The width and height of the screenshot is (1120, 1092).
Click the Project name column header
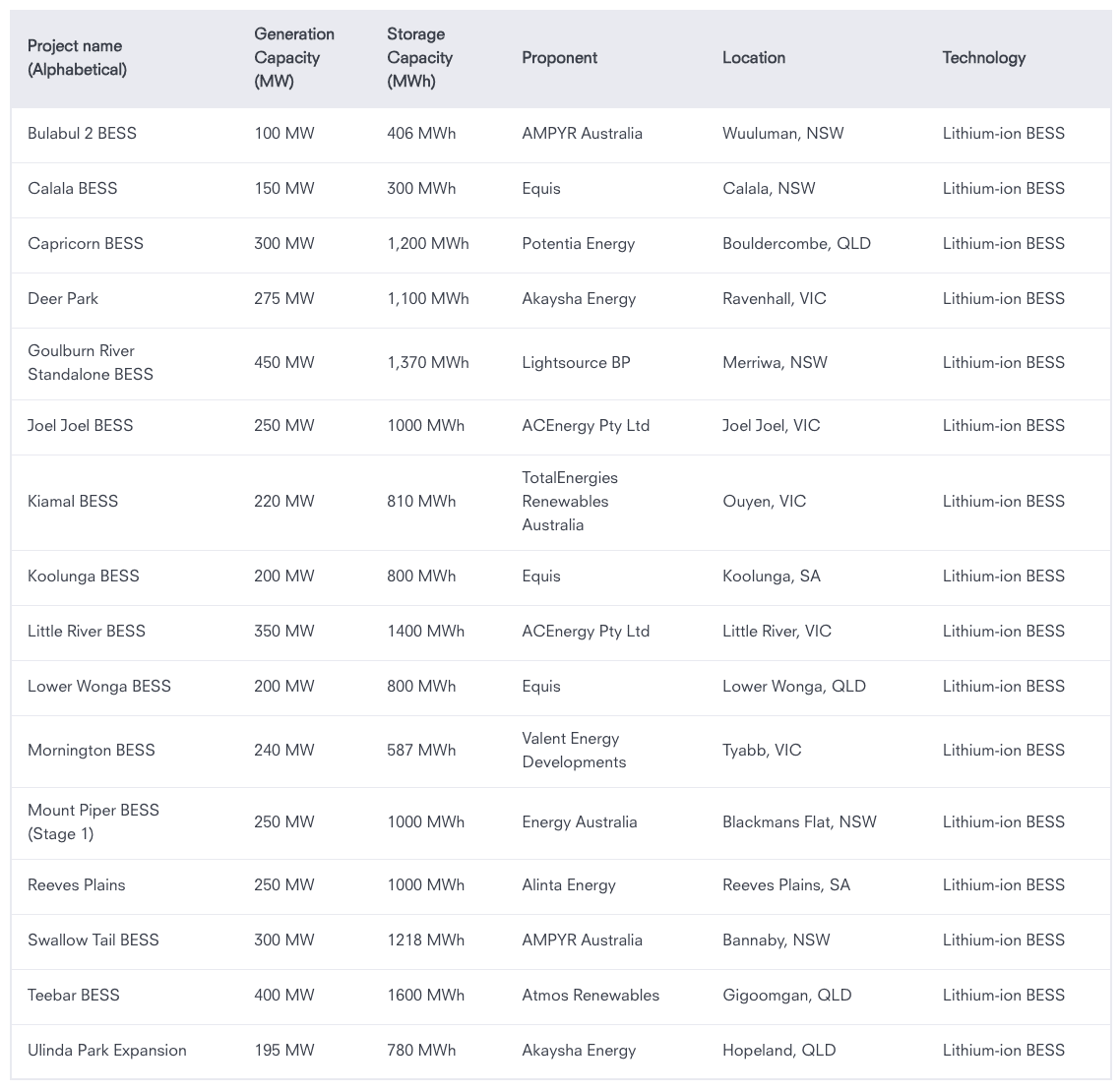click(x=77, y=58)
